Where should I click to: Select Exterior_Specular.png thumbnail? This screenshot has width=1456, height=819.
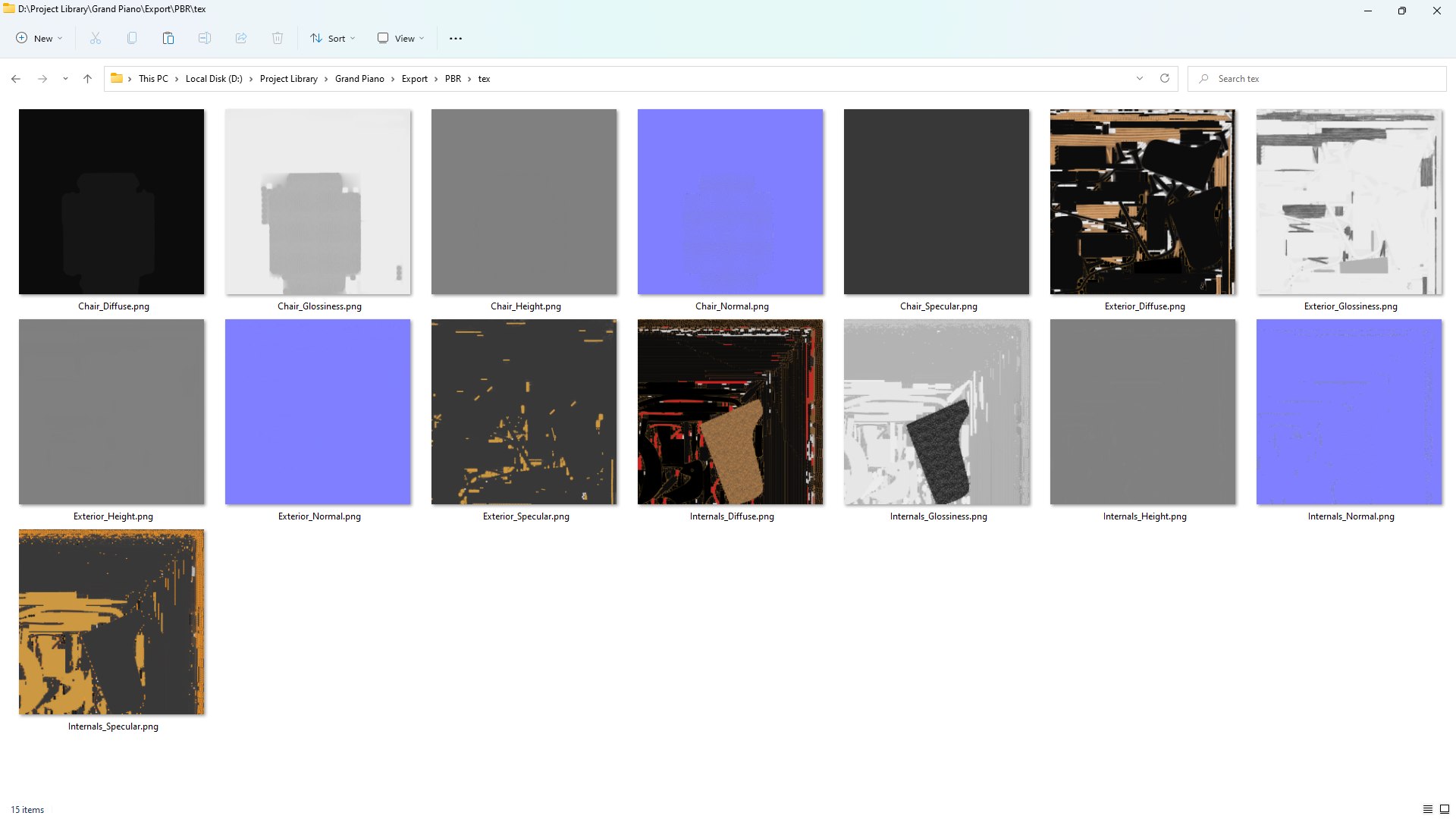[524, 412]
